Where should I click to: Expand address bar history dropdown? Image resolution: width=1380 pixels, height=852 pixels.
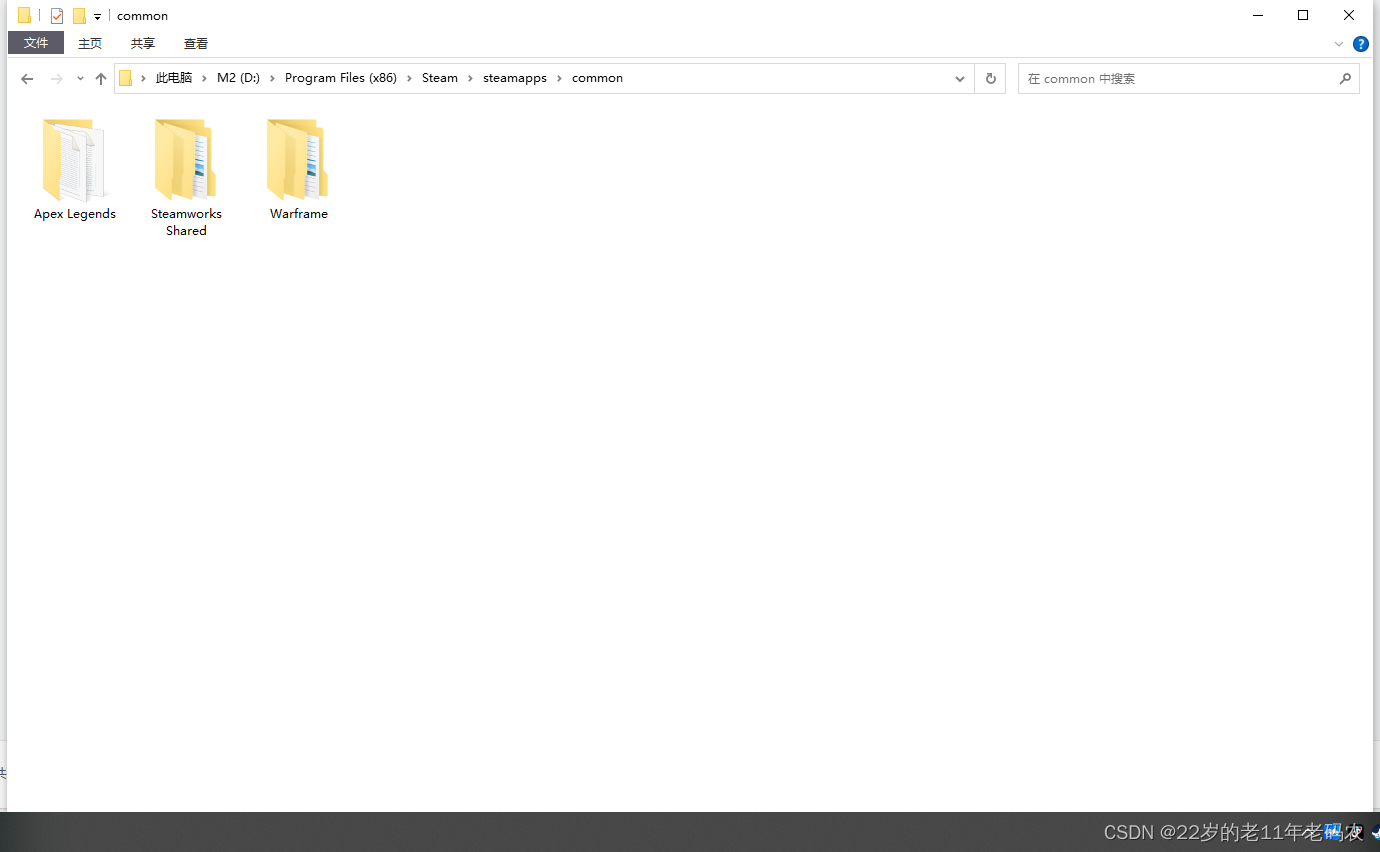[960, 78]
